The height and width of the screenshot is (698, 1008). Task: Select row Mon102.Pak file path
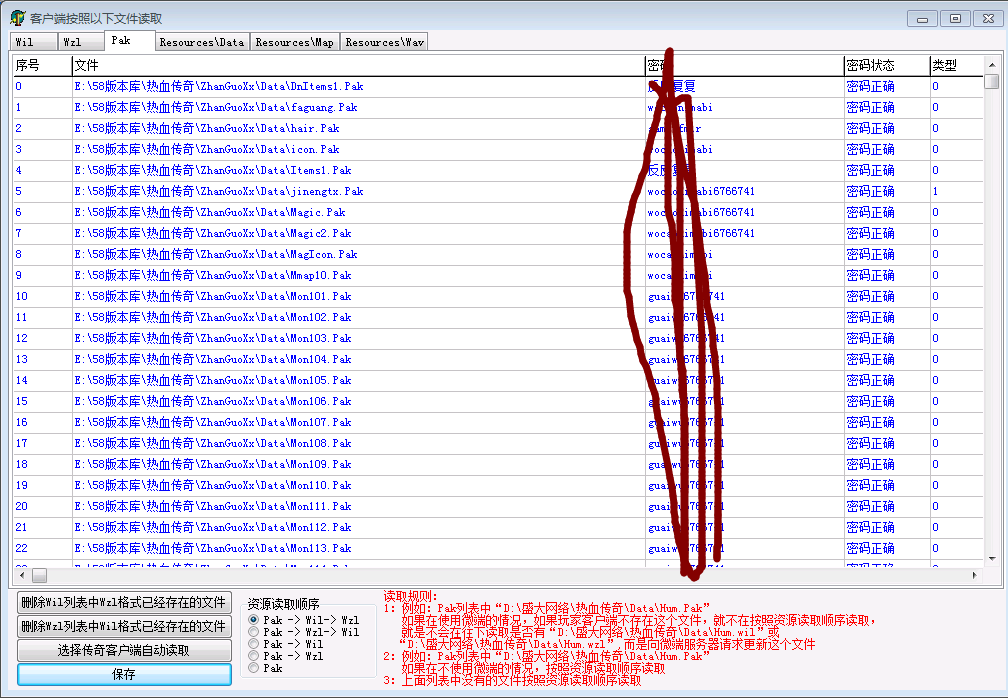pyautogui.click(x=213, y=318)
